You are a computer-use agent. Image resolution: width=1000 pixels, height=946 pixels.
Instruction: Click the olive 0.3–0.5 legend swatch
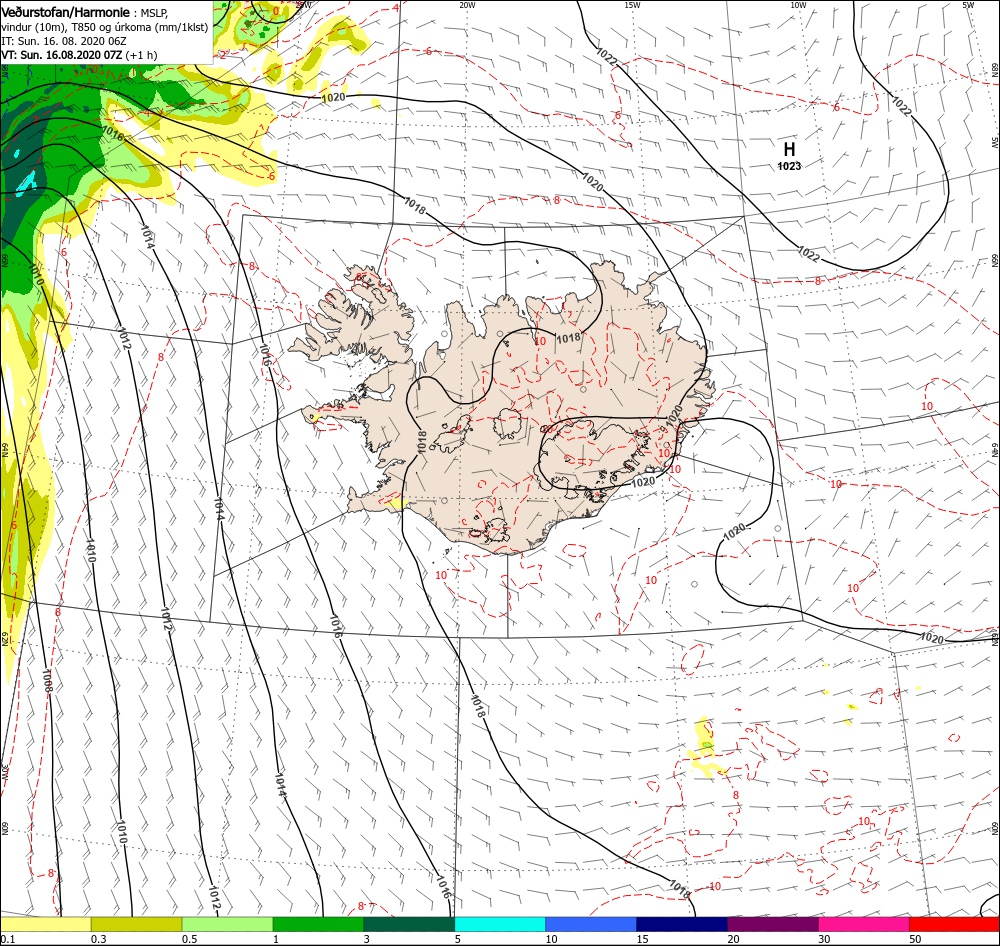(136, 924)
